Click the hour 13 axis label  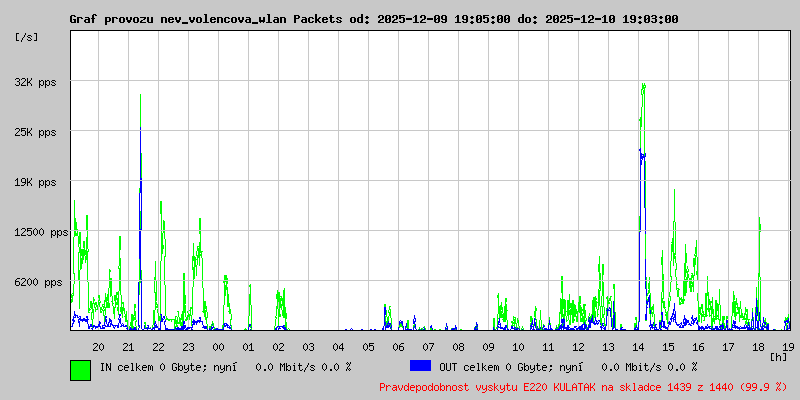tap(609, 347)
